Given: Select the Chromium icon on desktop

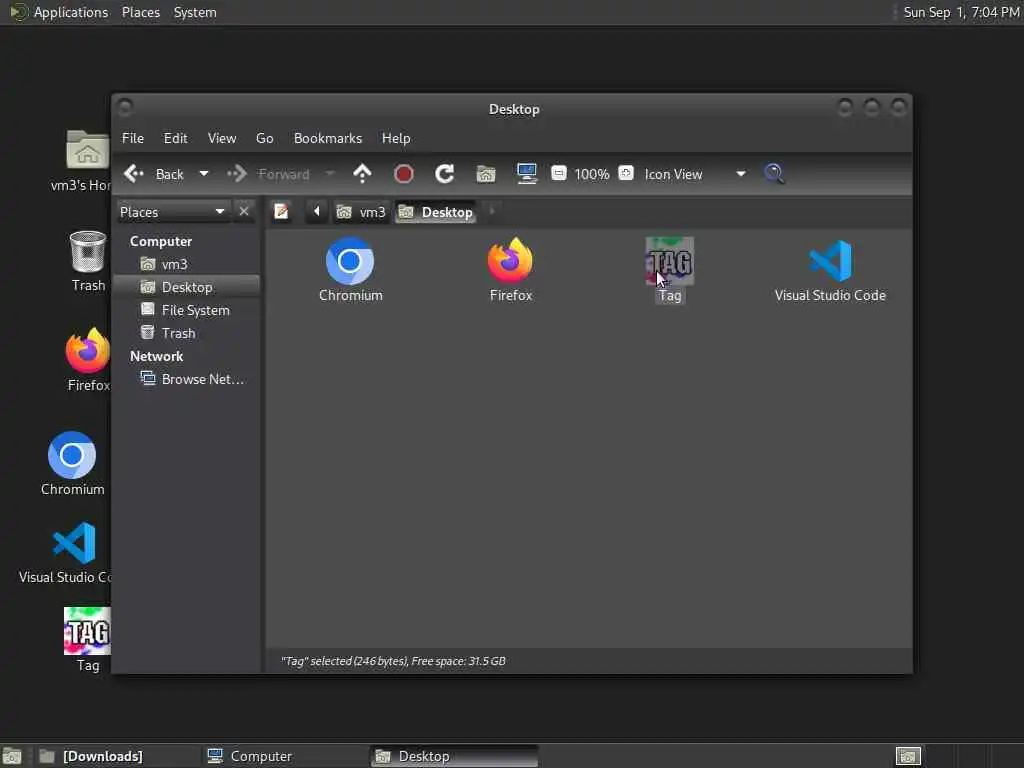Looking at the screenshot, I should pos(72,464).
